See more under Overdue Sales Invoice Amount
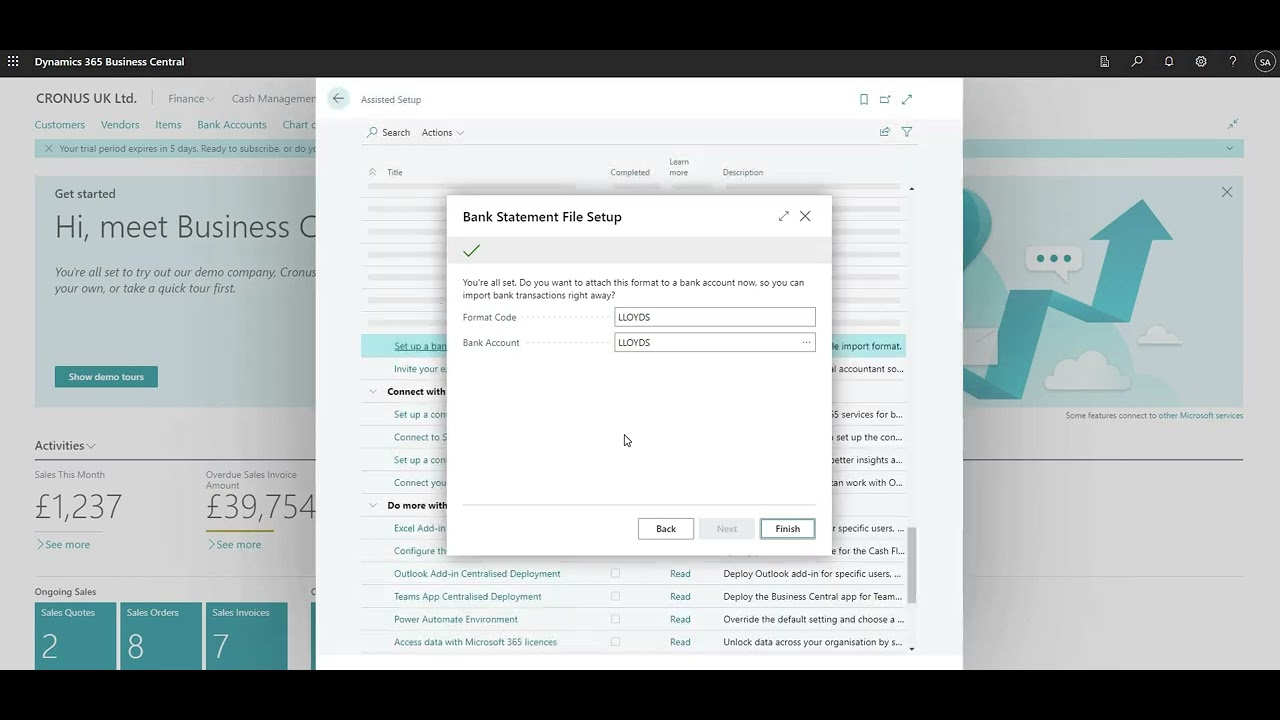Viewport: 1280px width, 720px height. 234,545
